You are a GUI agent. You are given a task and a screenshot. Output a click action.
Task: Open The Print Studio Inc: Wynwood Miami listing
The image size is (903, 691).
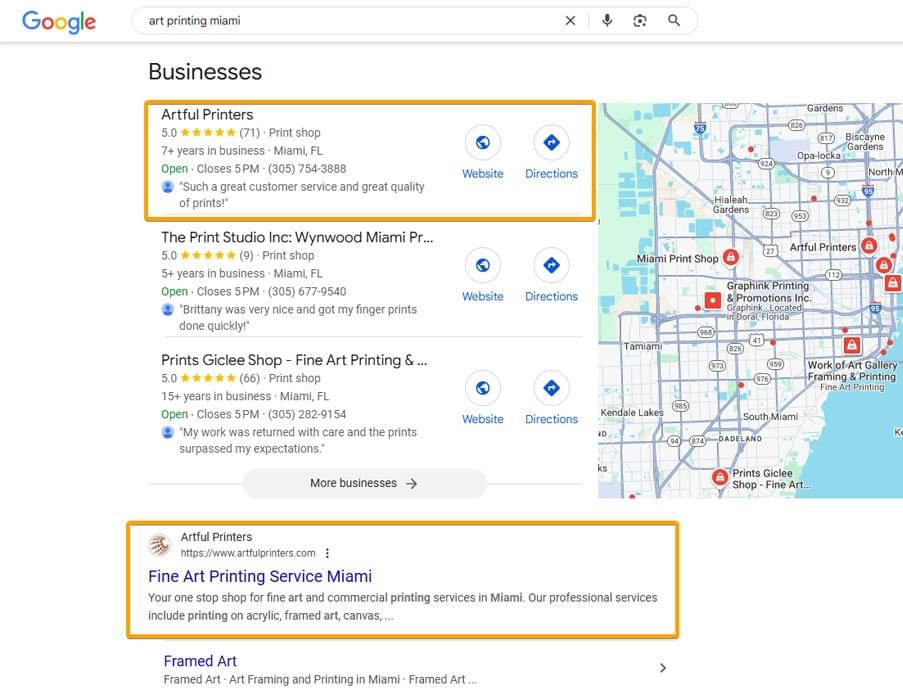pos(297,237)
